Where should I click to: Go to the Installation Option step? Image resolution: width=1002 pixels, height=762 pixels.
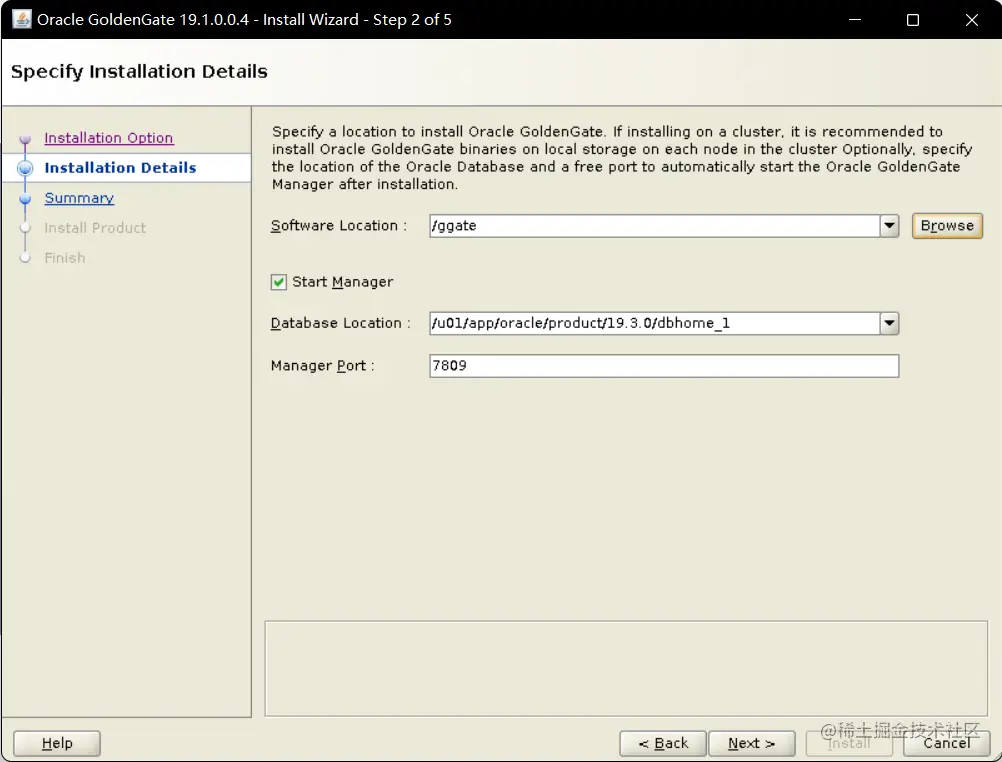pos(109,137)
